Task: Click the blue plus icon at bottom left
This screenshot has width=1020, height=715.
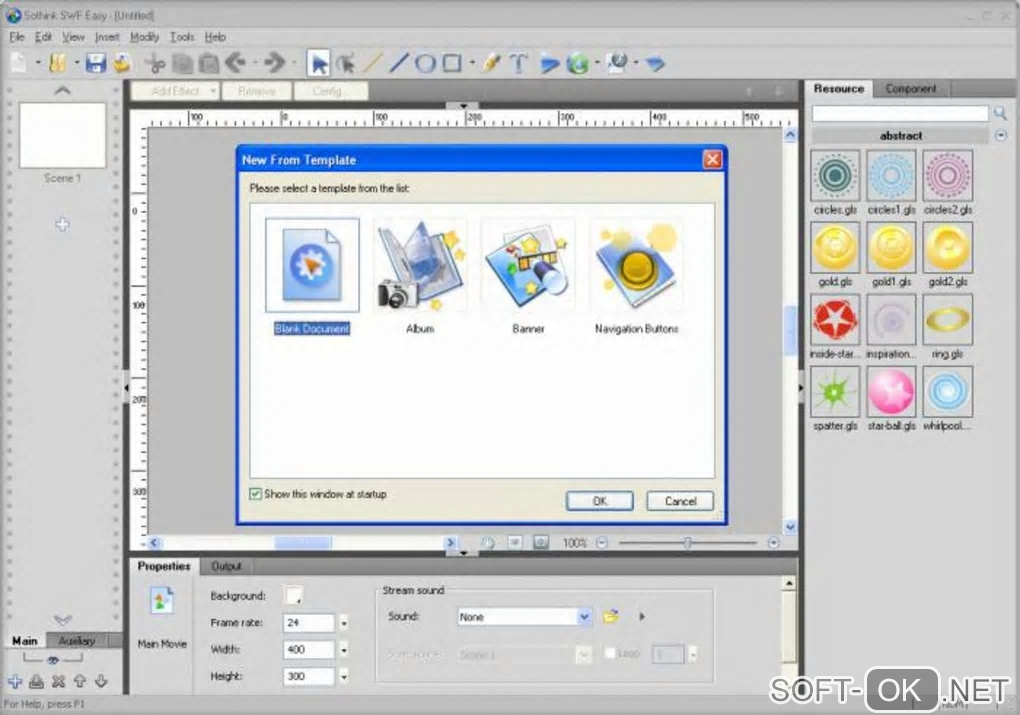Action: pyautogui.click(x=15, y=681)
